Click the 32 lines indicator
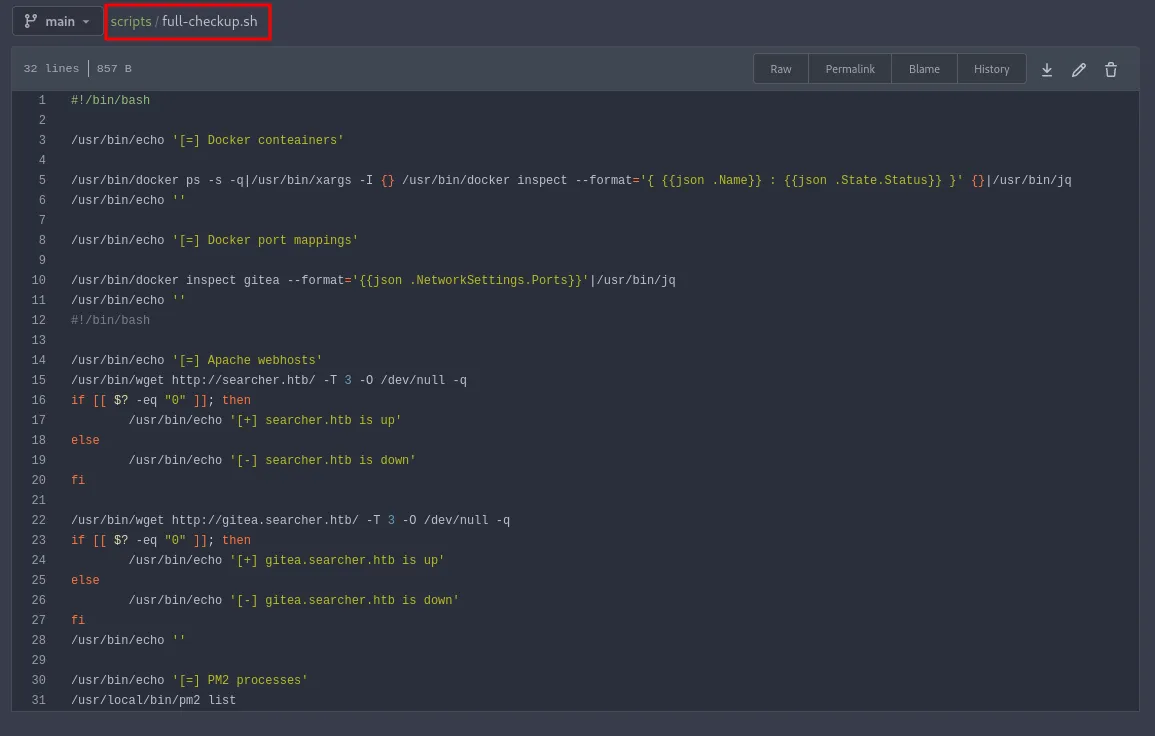This screenshot has height=736, width=1155. pos(50,68)
